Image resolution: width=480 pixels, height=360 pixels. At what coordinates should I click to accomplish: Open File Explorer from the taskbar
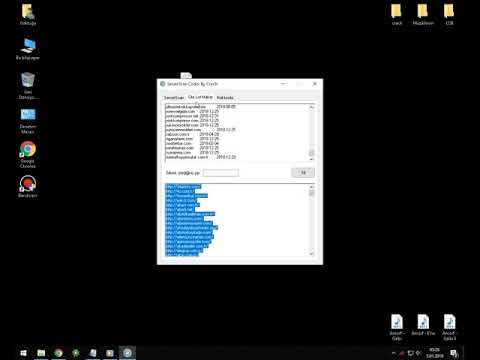point(41,353)
